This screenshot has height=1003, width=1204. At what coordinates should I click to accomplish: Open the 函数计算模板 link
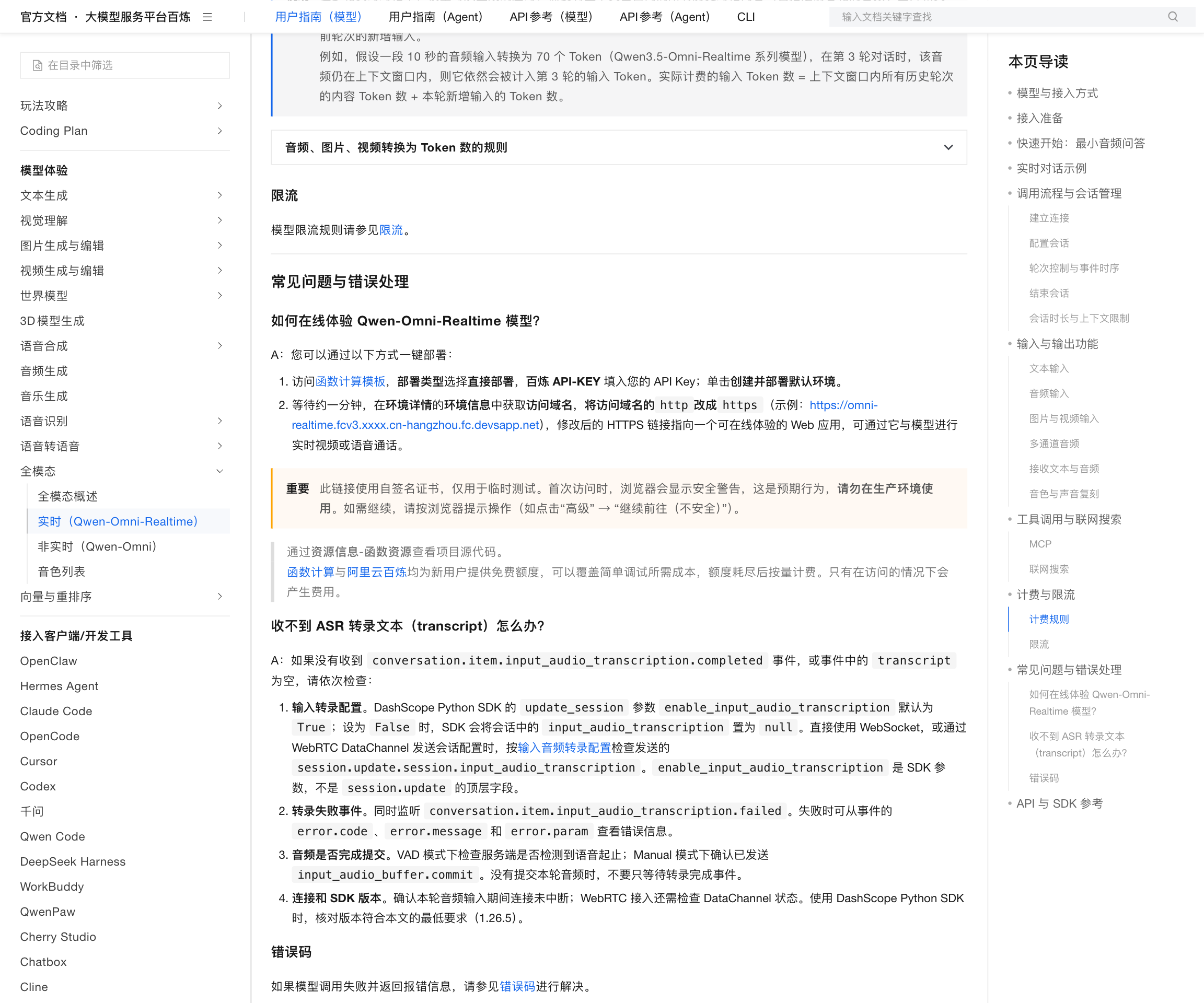pos(350,381)
